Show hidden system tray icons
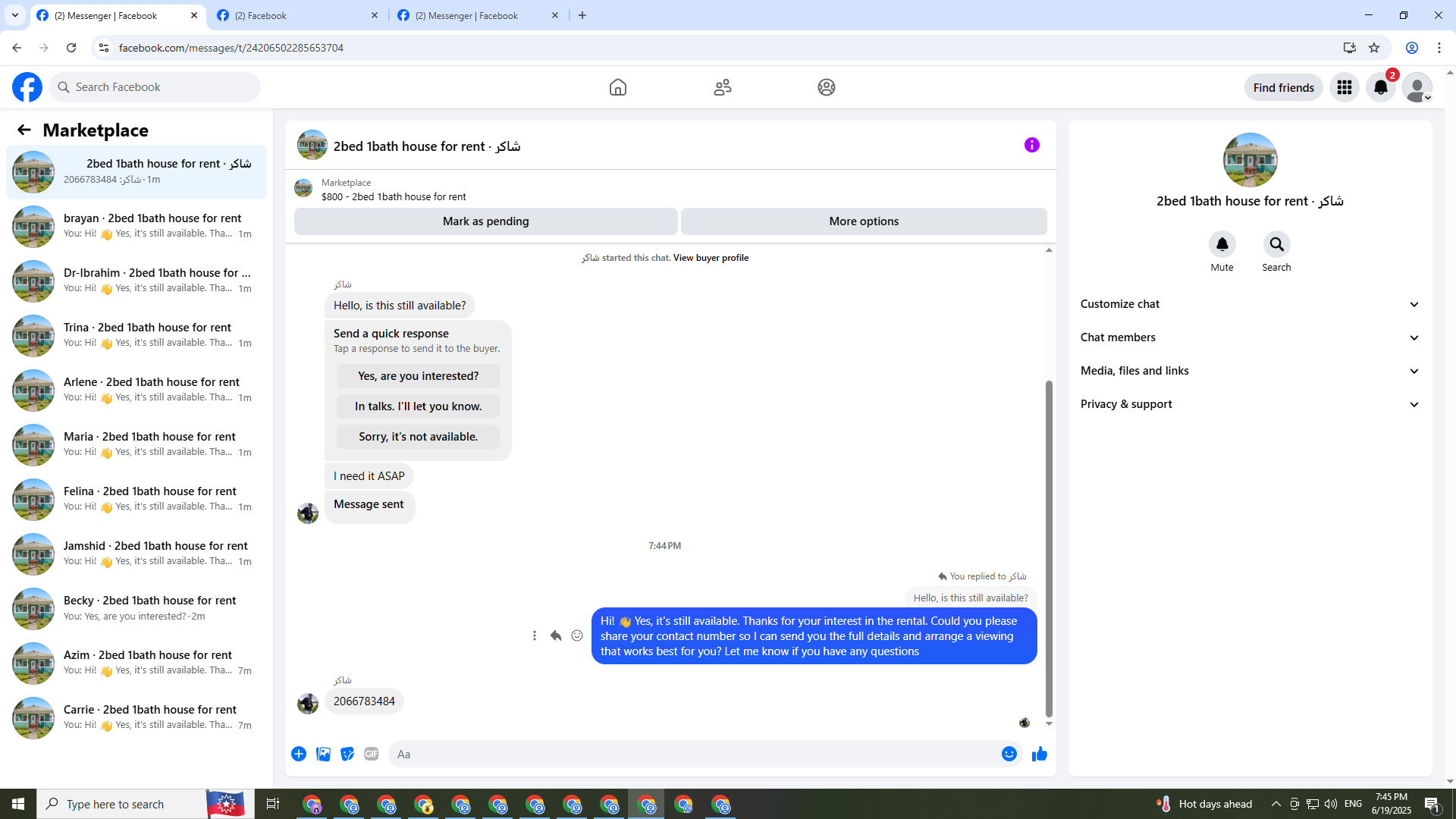 pyautogui.click(x=1276, y=804)
